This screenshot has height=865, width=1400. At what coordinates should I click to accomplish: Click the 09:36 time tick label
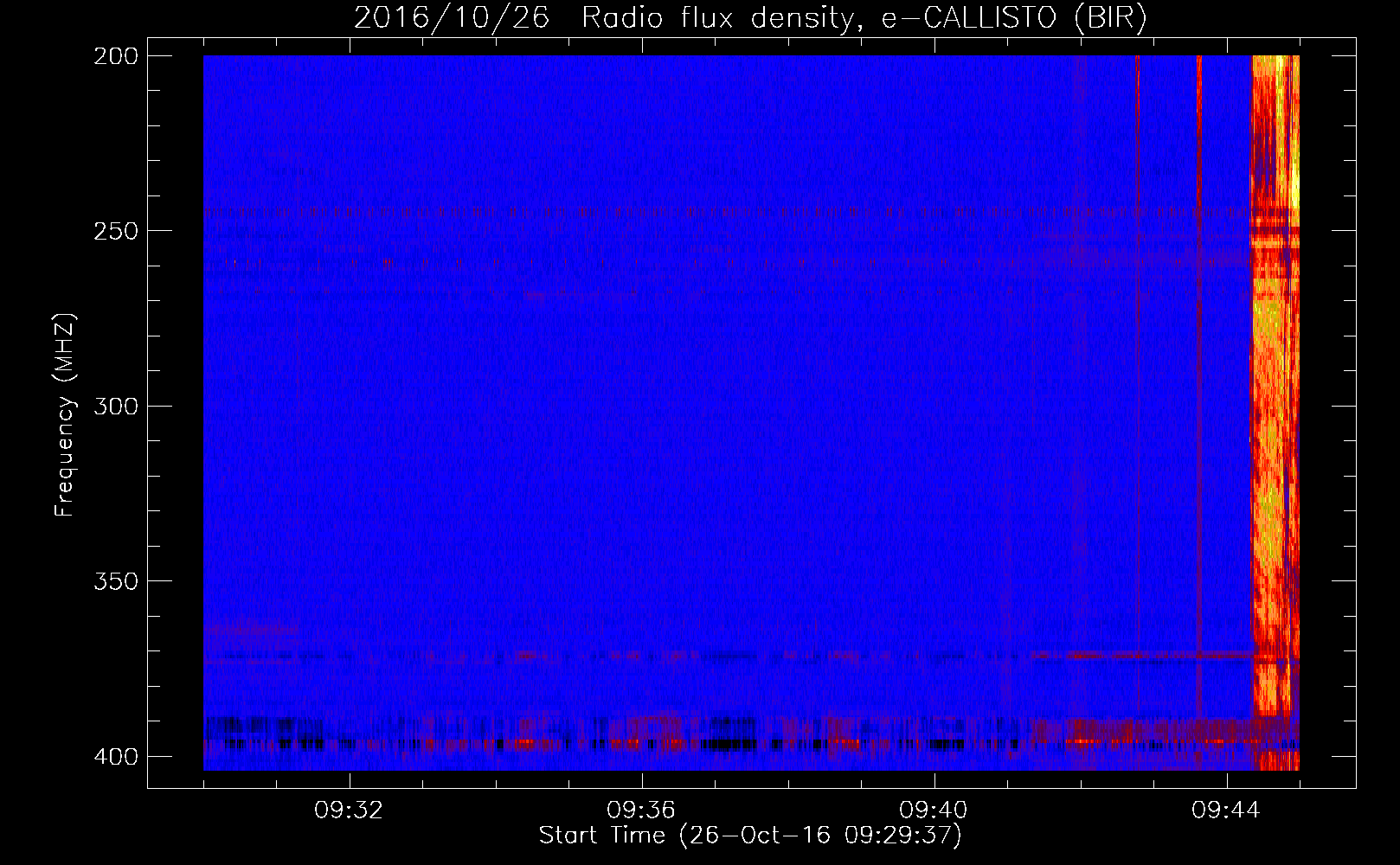tap(641, 811)
